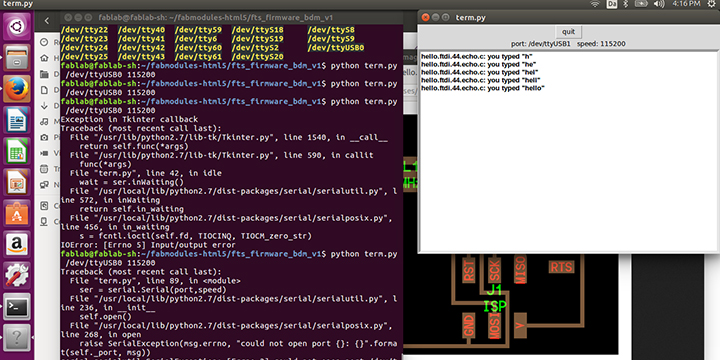Open the Amazon launcher icon
This screenshot has width=720, height=360.
coord(17,245)
